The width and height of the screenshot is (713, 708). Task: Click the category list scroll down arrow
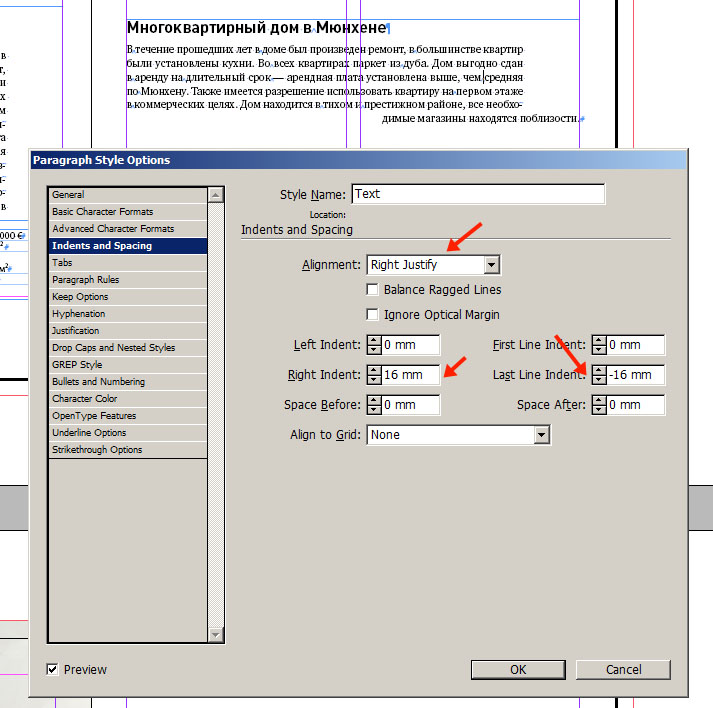(216, 634)
